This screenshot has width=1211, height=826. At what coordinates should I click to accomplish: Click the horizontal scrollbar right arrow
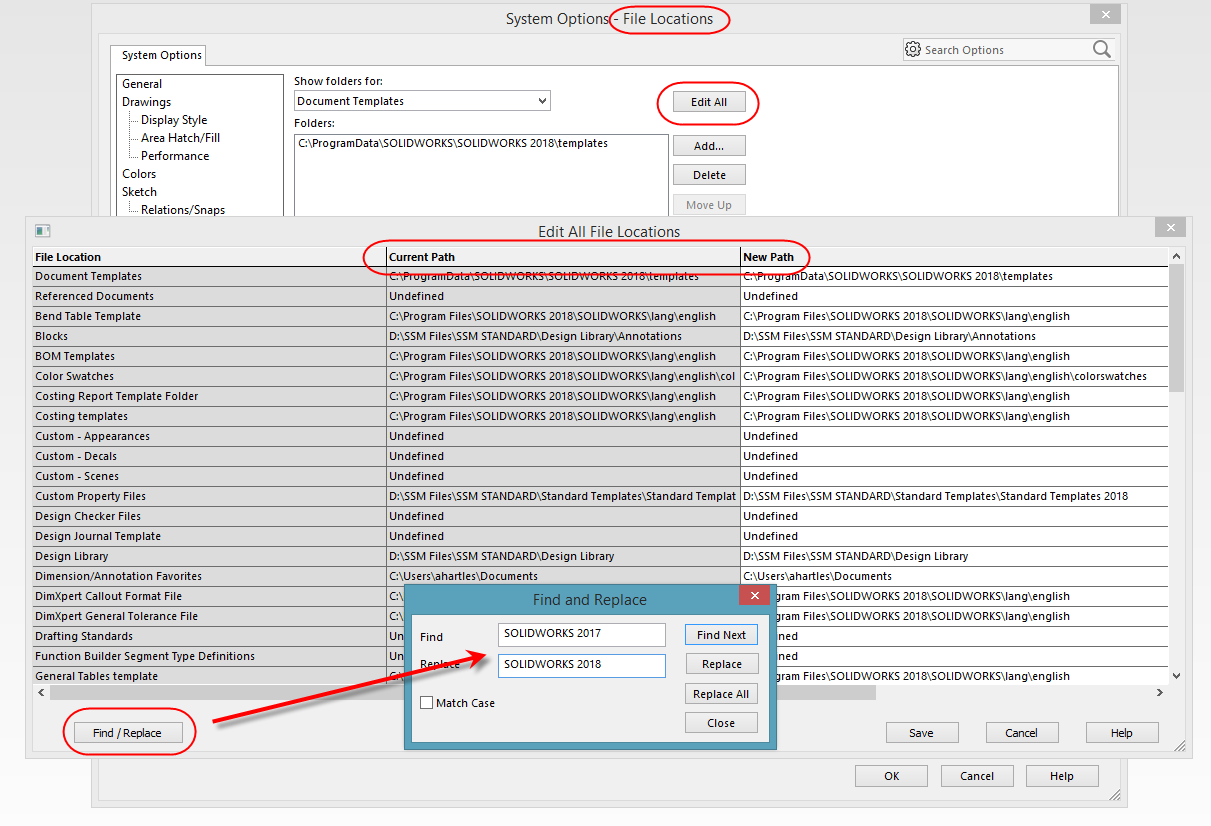[x=1160, y=692]
